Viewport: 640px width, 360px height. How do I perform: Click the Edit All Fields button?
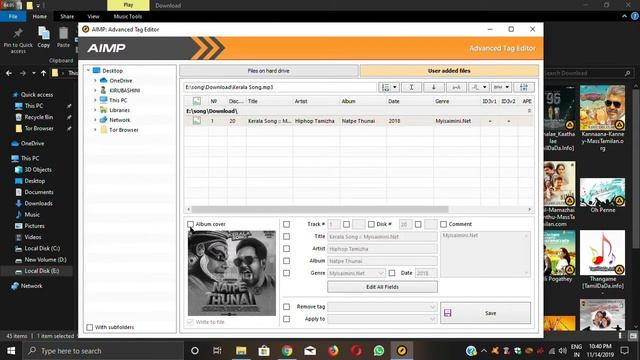click(382, 287)
